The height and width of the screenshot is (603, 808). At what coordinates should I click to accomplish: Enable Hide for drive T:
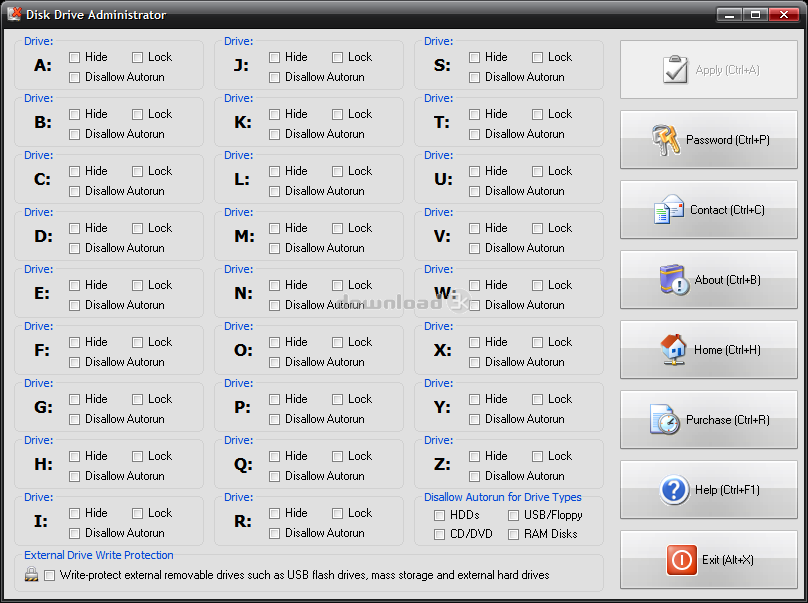click(x=475, y=114)
